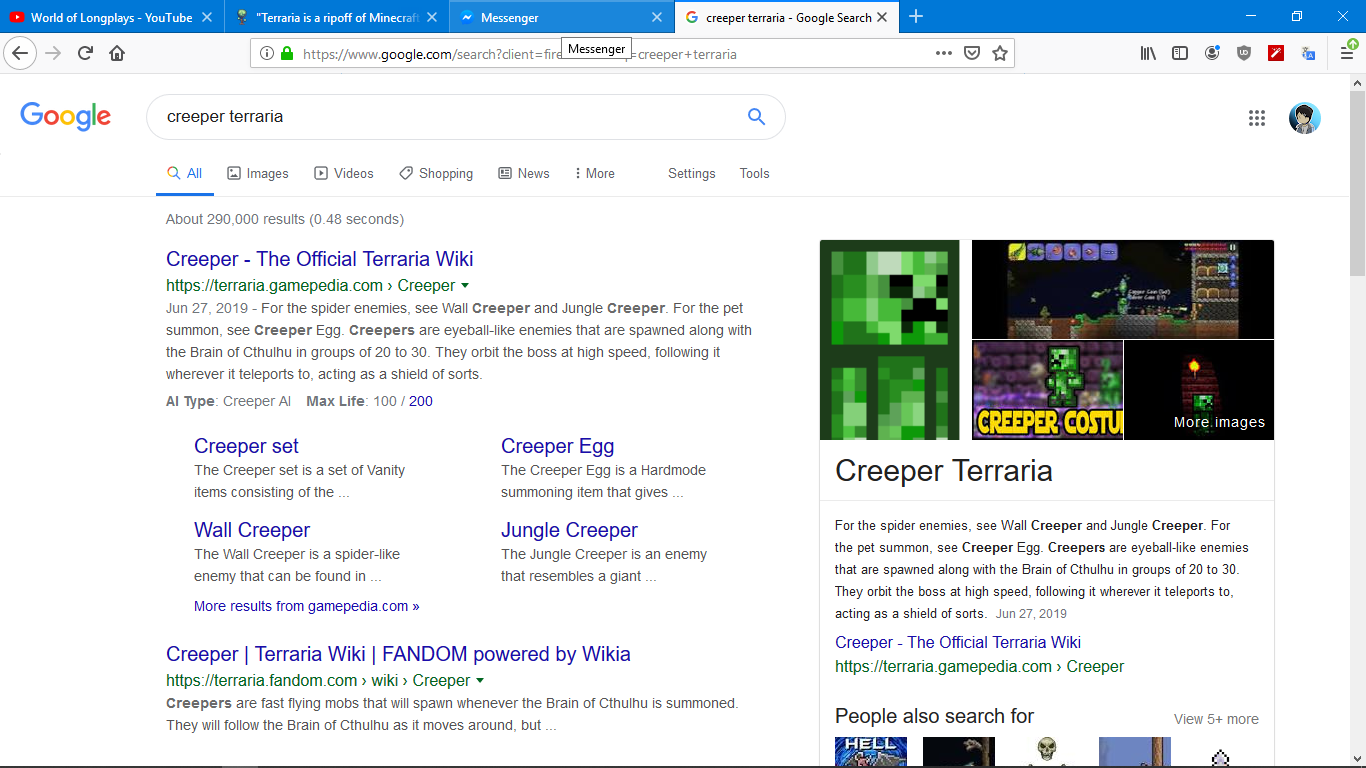Open Creeper - The Official Terraria Wiki result

(320, 259)
